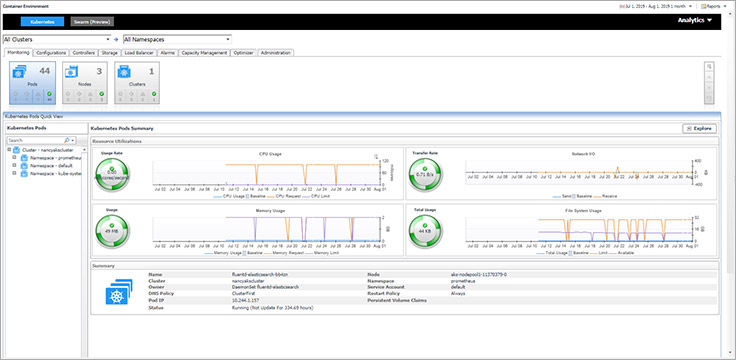Expand the Namespace - prometheus tree node
The image size is (736, 360).
pos(14,157)
